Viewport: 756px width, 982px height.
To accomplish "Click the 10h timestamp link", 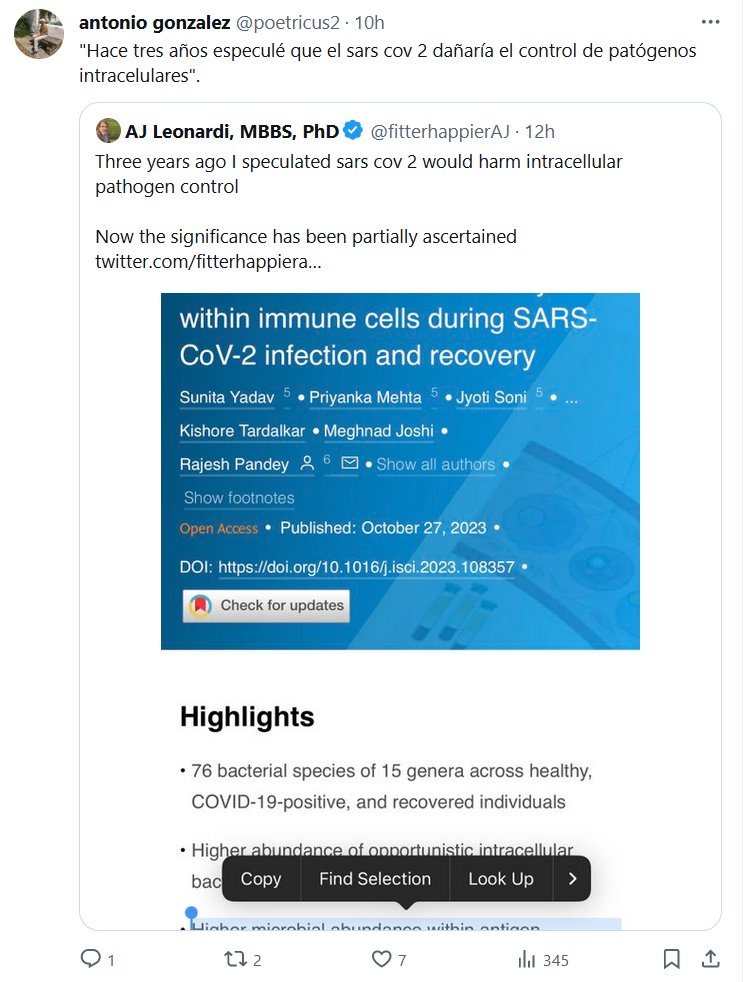I will click(x=370, y=22).
